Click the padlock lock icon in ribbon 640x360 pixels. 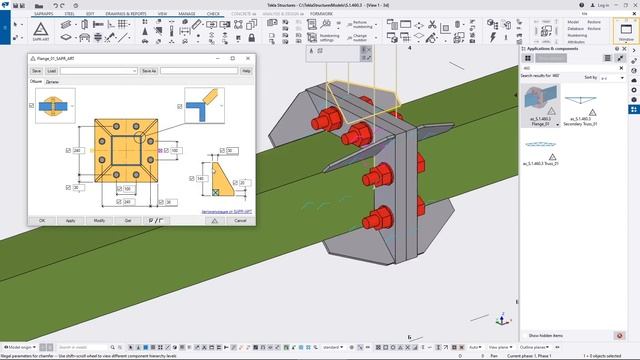[252, 38]
